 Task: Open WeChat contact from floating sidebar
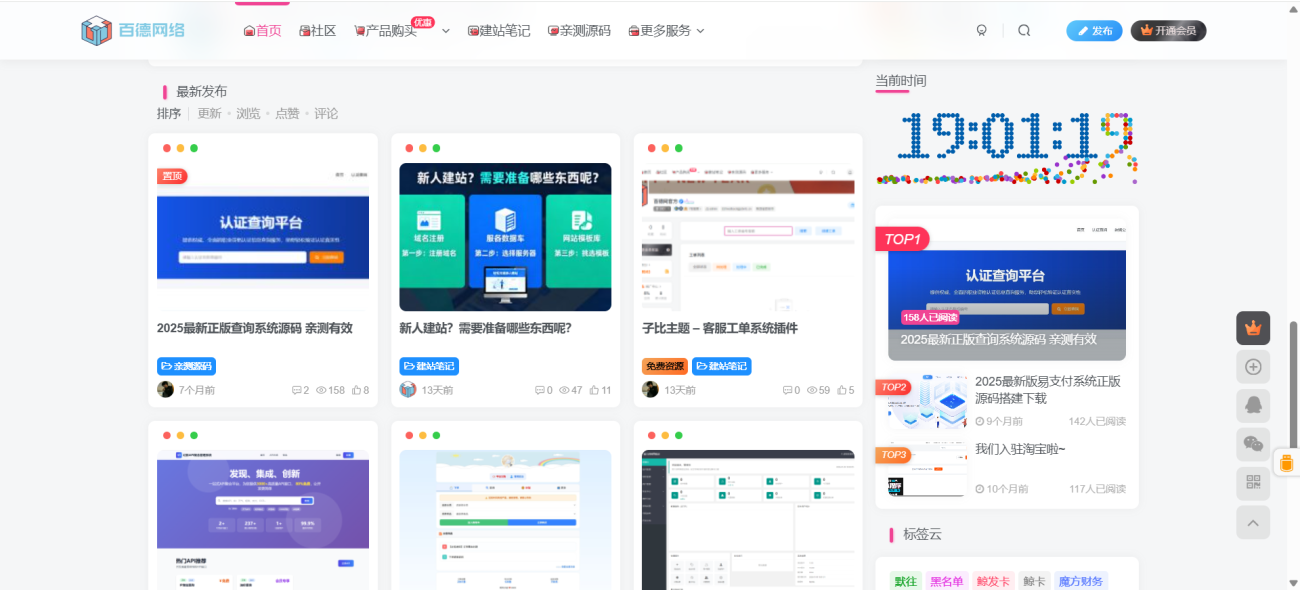point(1253,444)
